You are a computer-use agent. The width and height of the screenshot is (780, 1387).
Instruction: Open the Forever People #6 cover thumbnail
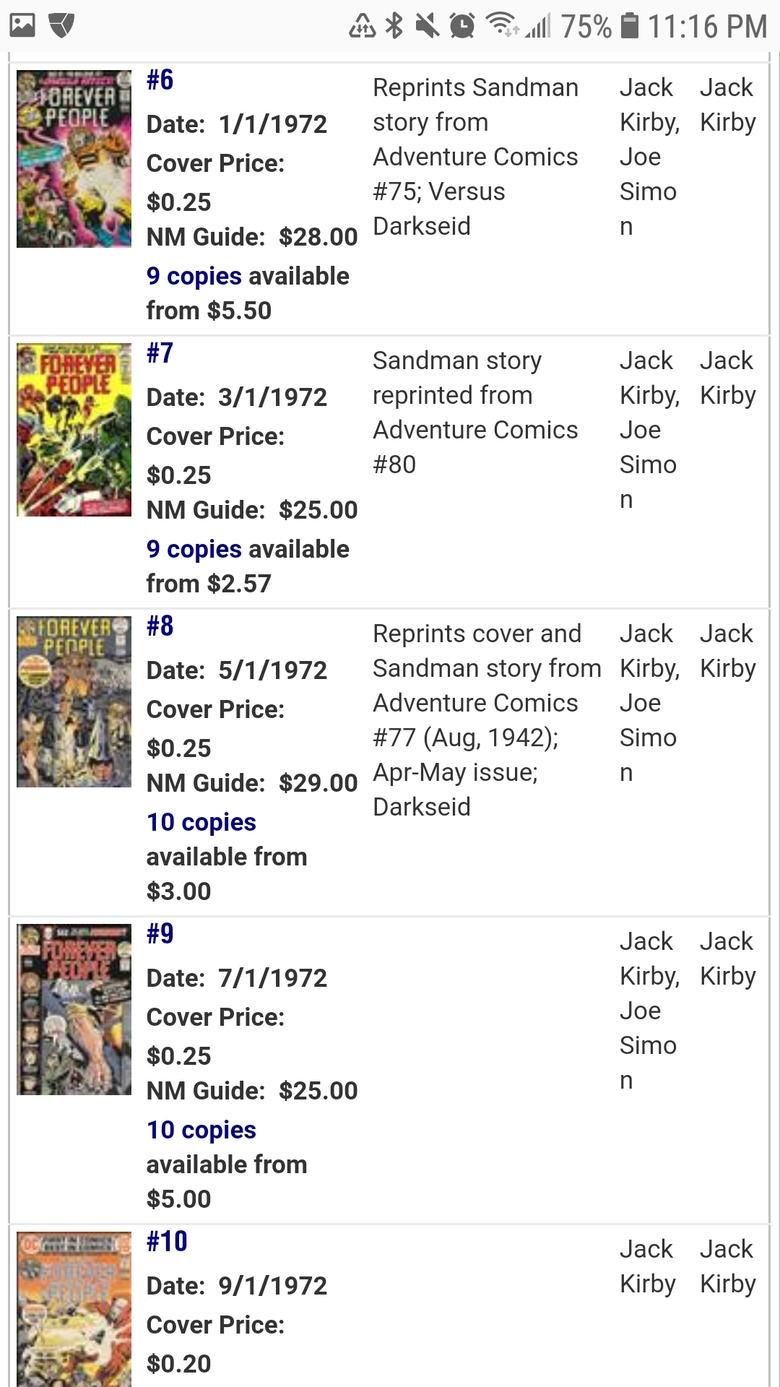[x=74, y=158]
